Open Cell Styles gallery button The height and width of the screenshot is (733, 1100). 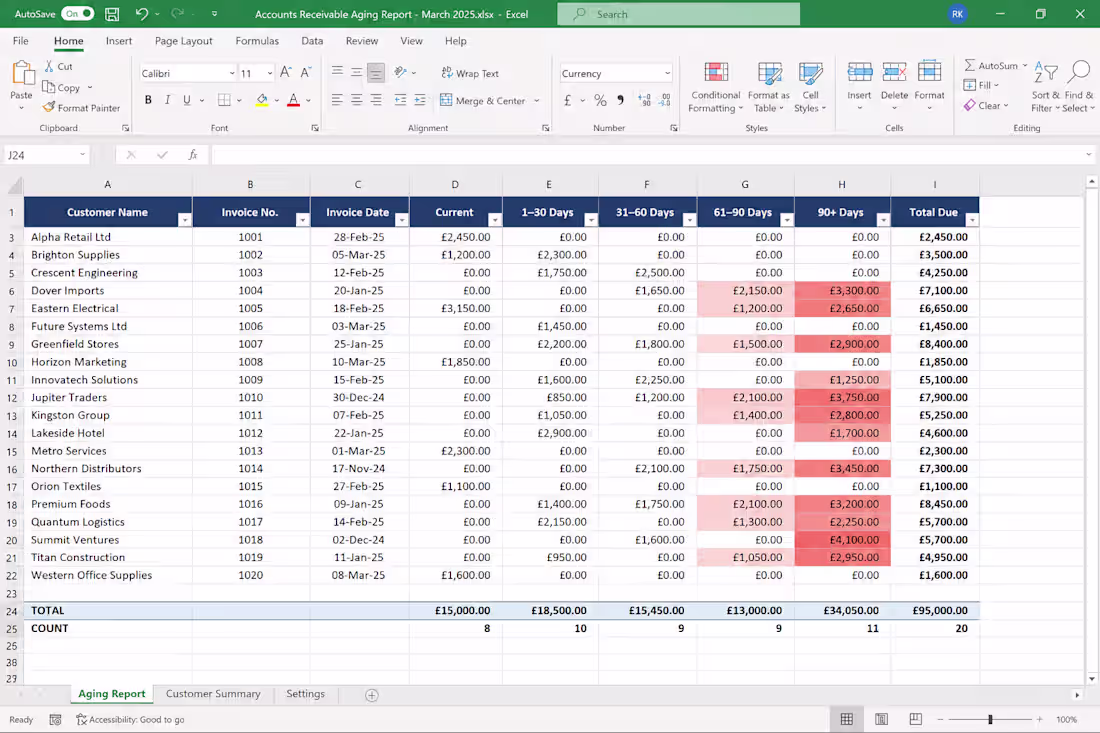(810, 87)
